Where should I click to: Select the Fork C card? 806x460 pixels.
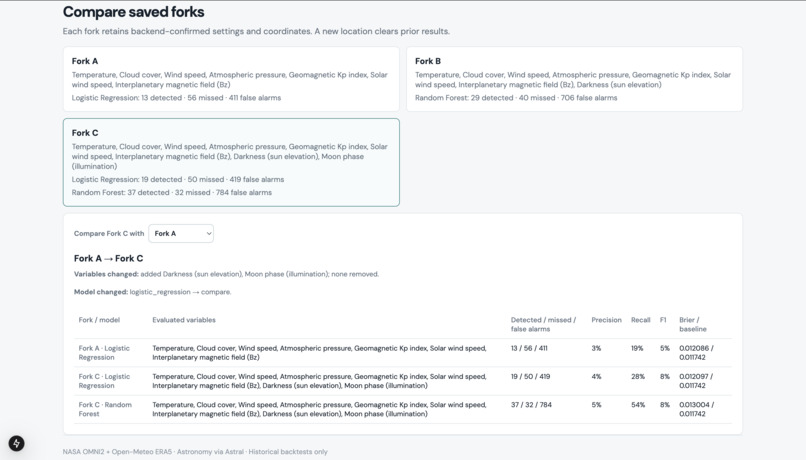[231, 162]
